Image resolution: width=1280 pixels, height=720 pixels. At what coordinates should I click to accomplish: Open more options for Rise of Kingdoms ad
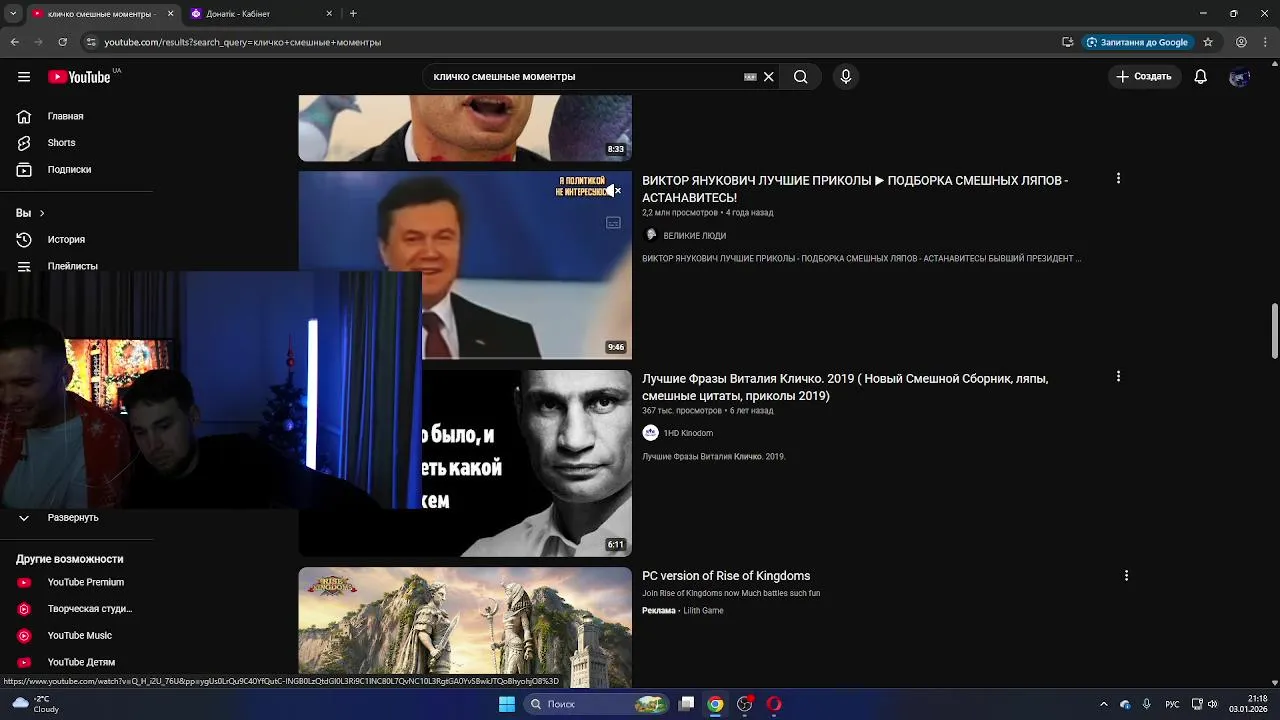[x=1126, y=576]
